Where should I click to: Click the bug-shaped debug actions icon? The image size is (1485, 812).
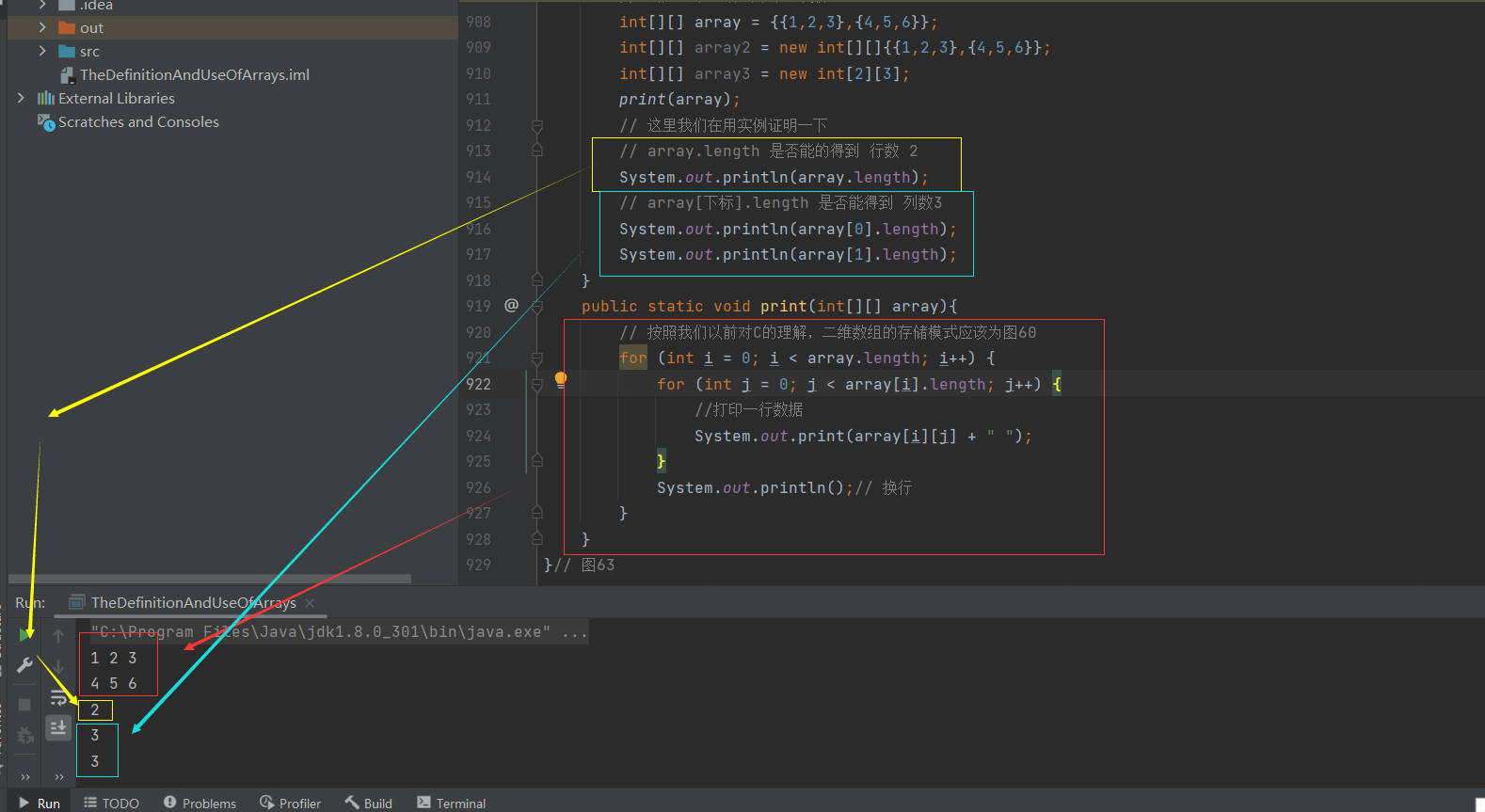[x=25, y=735]
